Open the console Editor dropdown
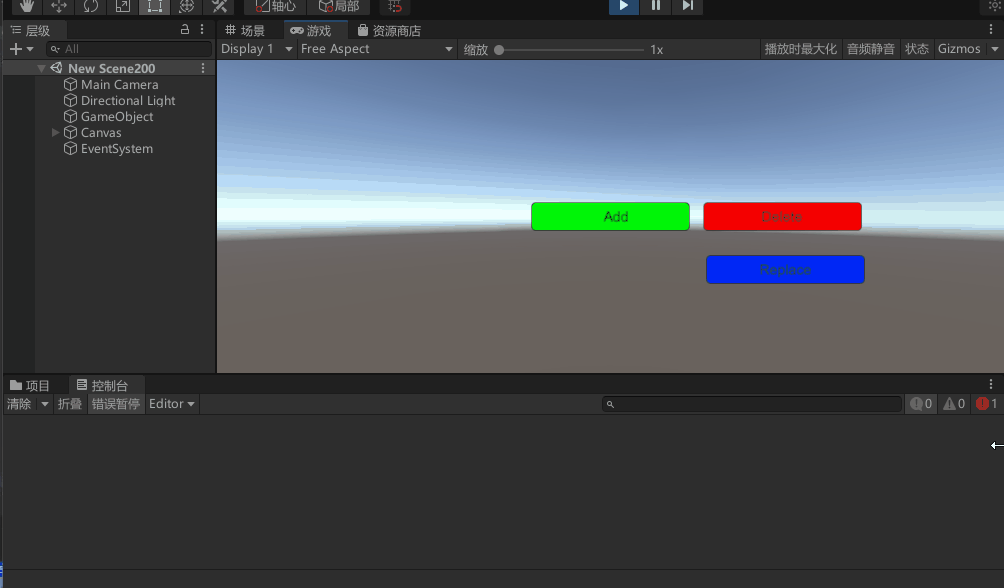 172,404
